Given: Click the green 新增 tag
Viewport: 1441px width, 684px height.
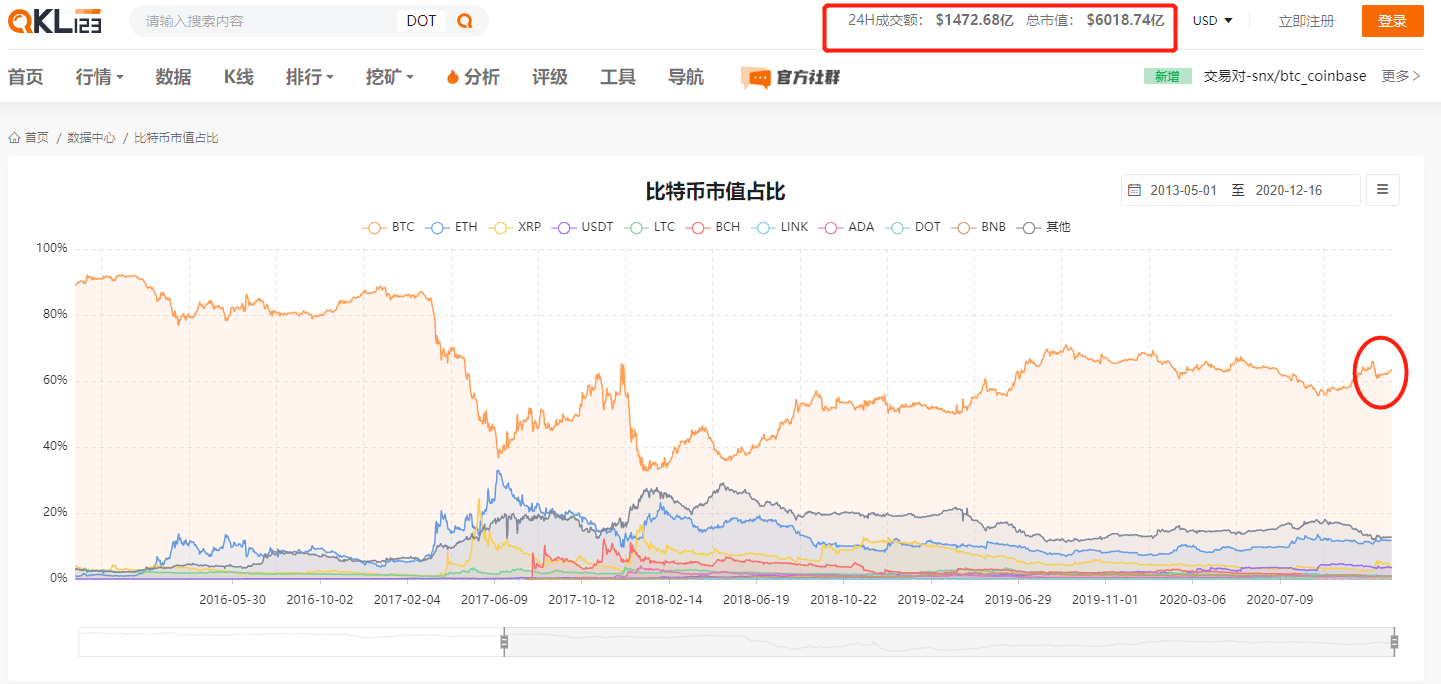Looking at the screenshot, I should click(1167, 76).
